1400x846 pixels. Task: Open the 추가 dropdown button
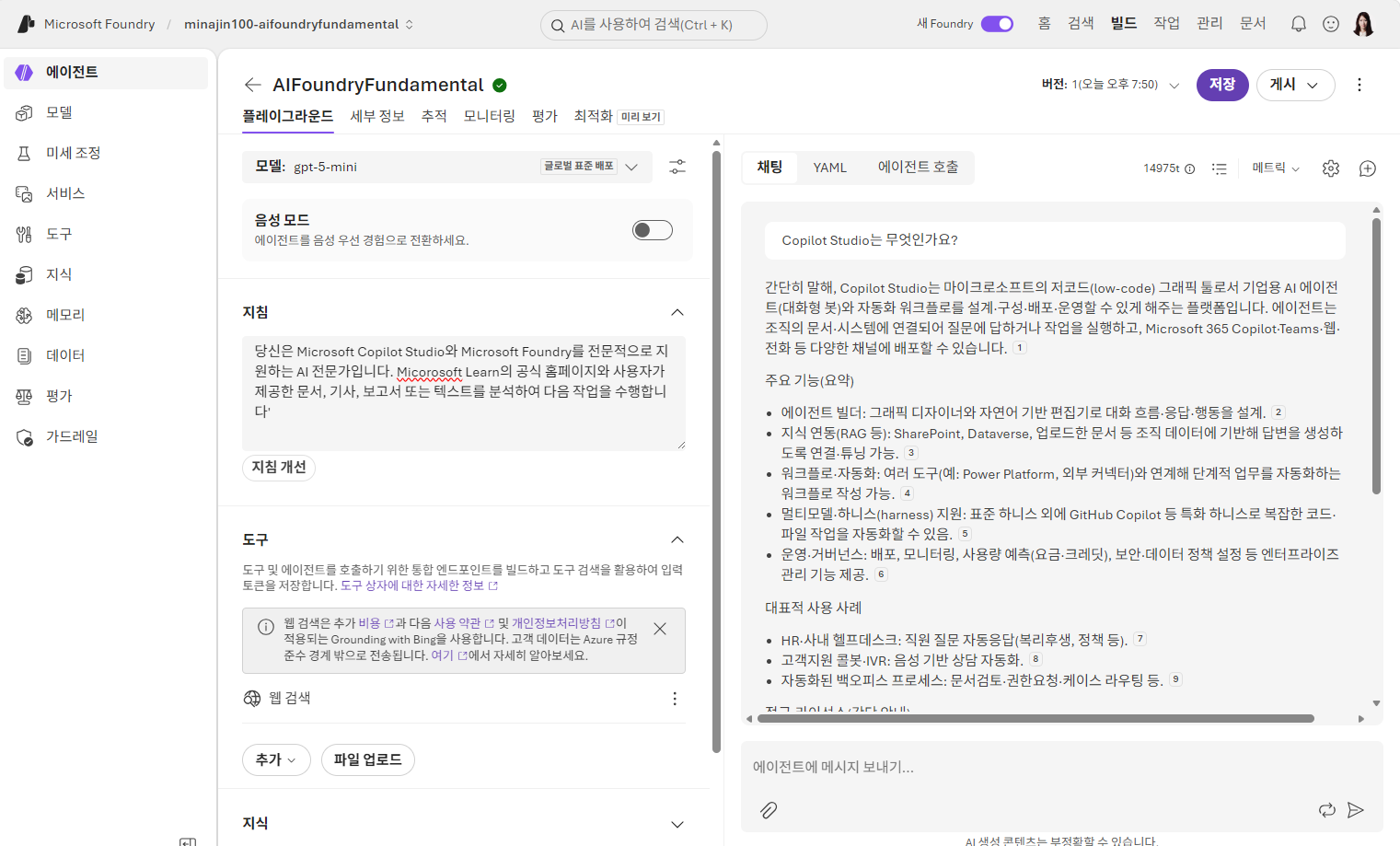click(x=276, y=760)
